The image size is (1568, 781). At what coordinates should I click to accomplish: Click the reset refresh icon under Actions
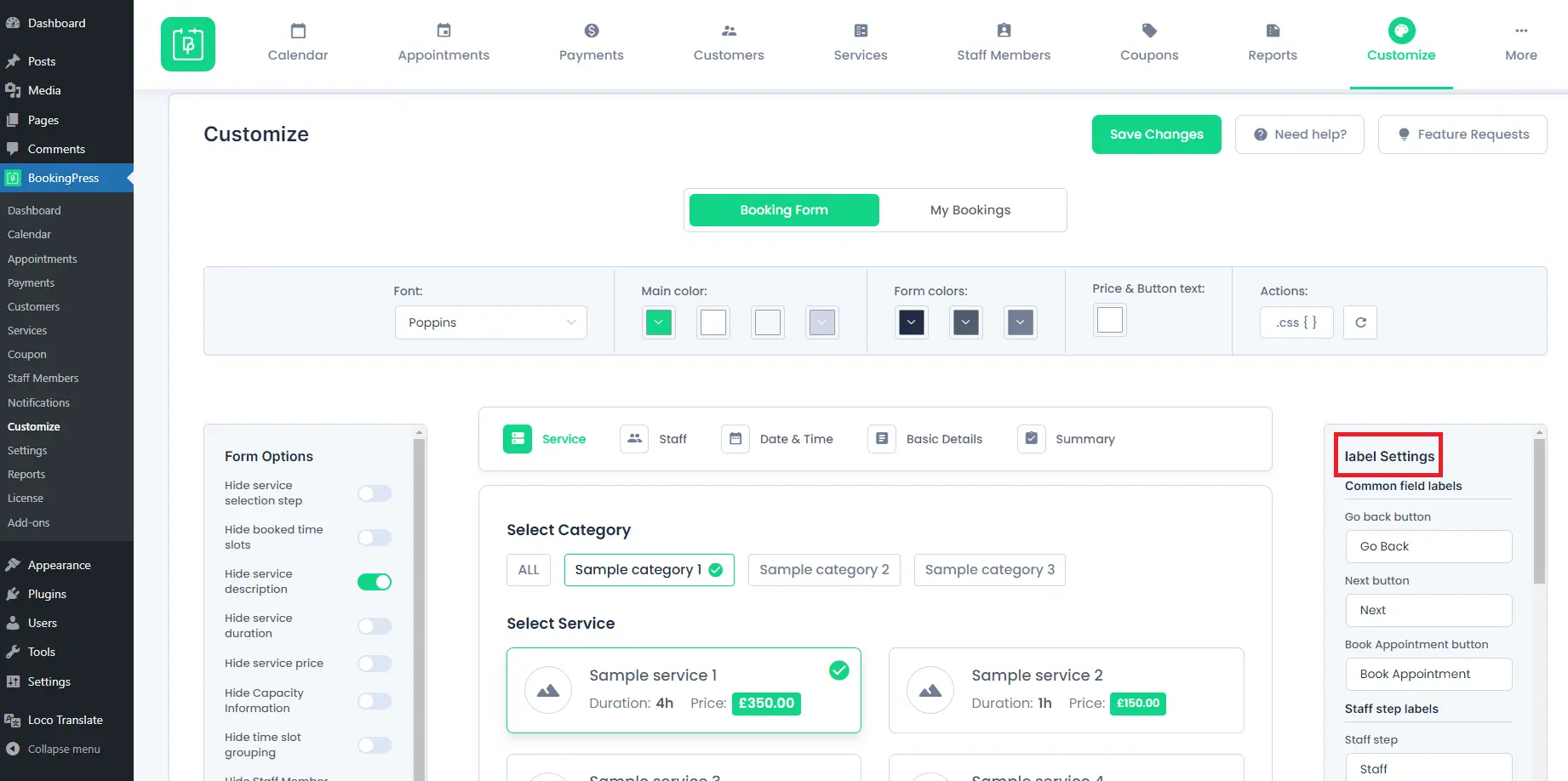click(1360, 322)
